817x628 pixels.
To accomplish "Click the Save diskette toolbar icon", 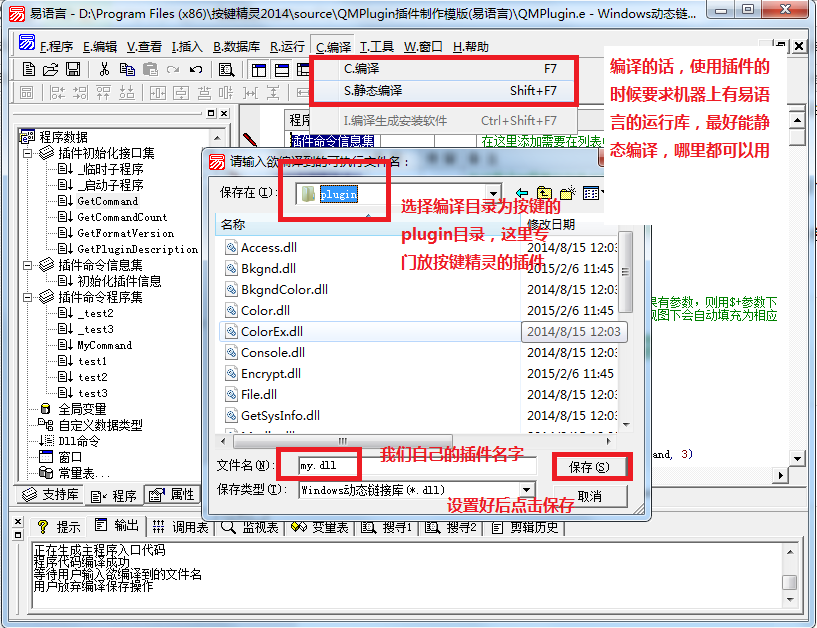I will coord(73,69).
